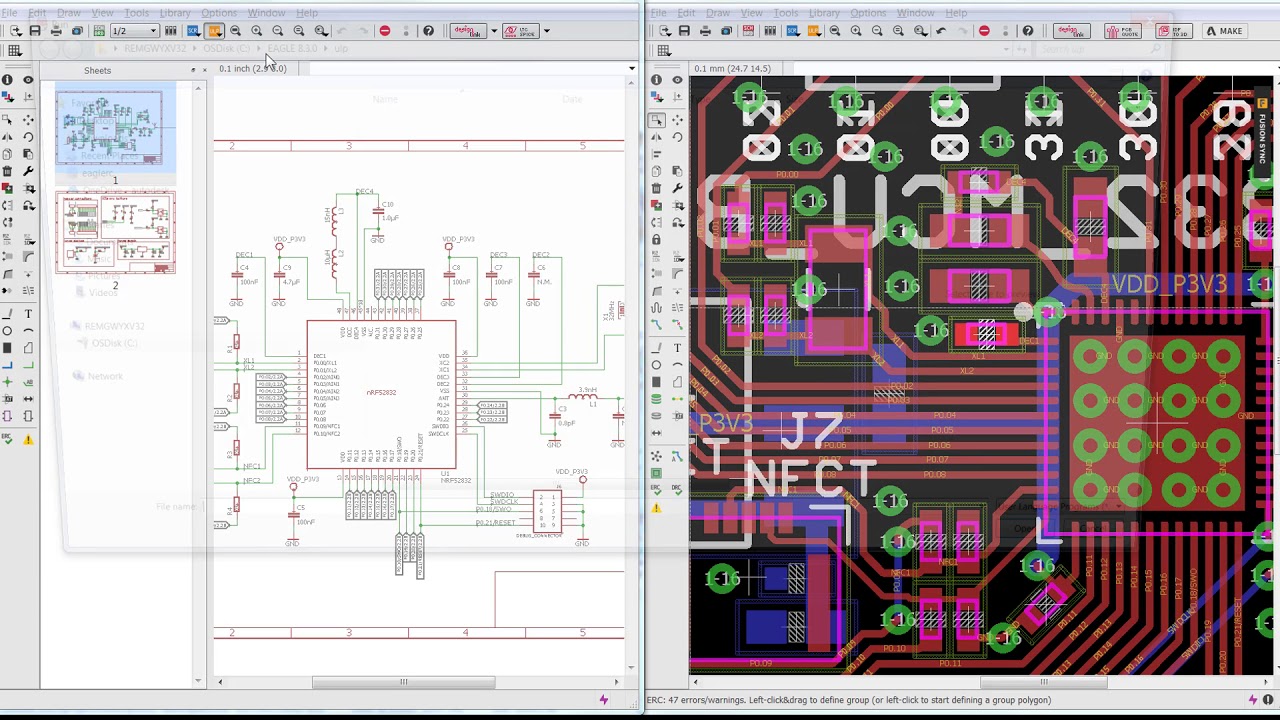The width and height of the screenshot is (1280, 720).
Task: Click the Zoom to fit icon in schematic toolbar
Action: pyautogui.click(x=235, y=31)
